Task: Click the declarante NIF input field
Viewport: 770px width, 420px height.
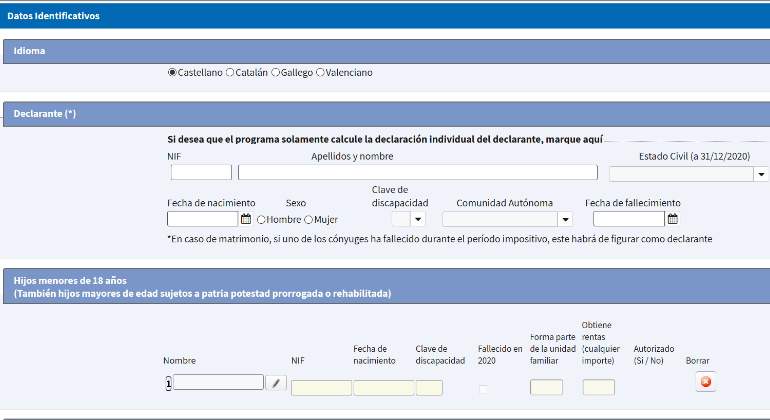Action: coord(201,172)
